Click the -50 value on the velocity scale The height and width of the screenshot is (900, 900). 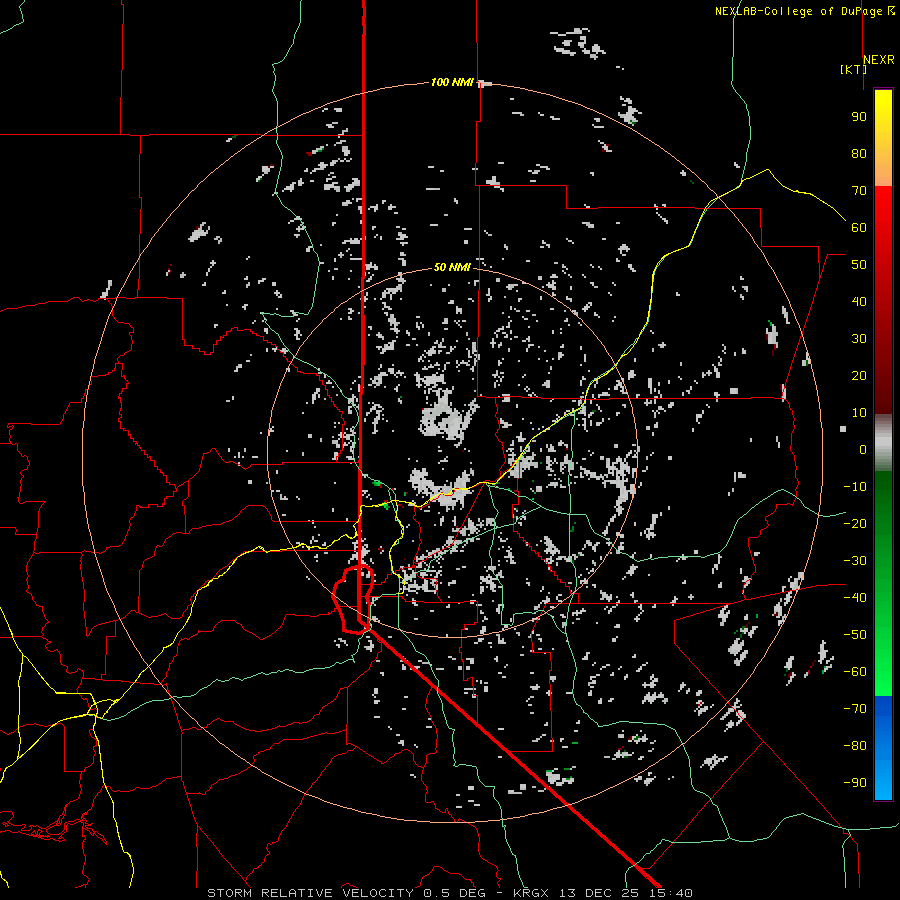(855, 635)
